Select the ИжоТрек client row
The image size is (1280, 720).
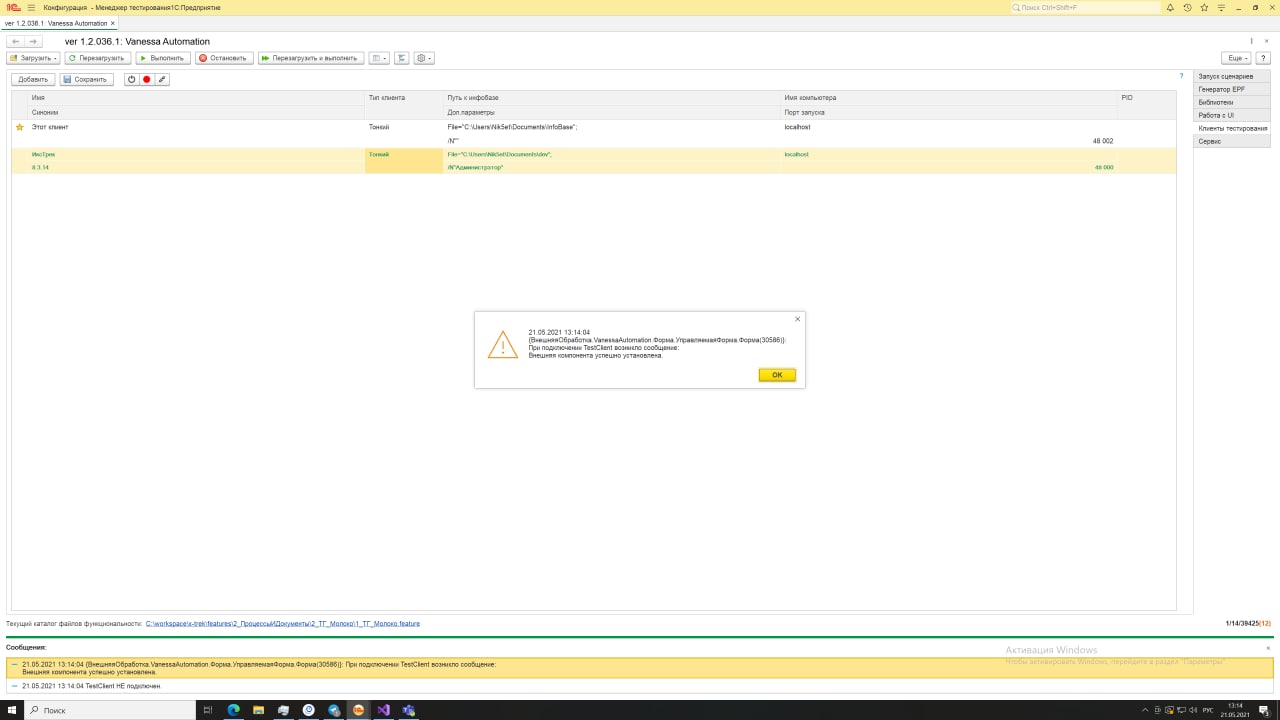594,161
